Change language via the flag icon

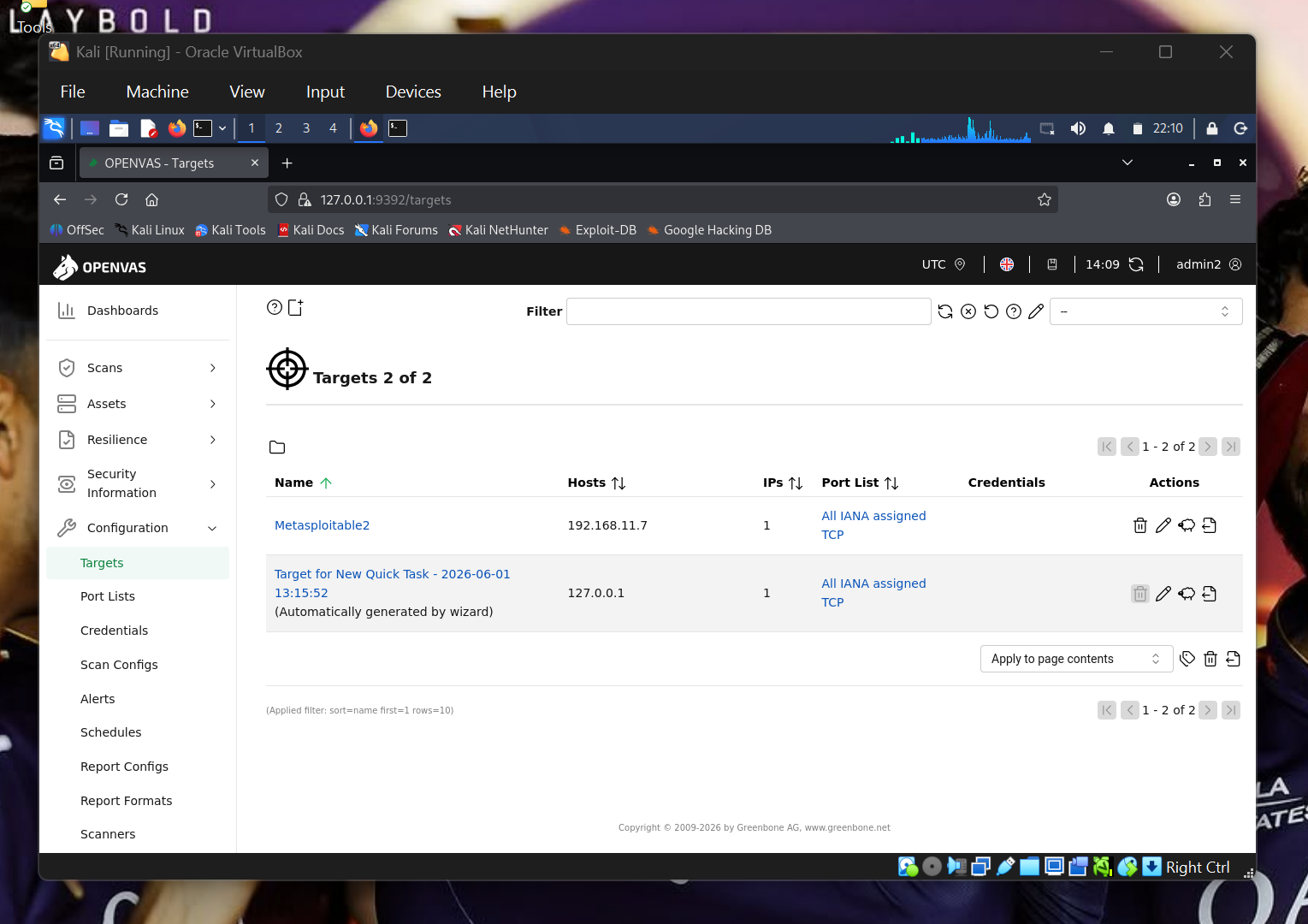pyautogui.click(x=1007, y=264)
